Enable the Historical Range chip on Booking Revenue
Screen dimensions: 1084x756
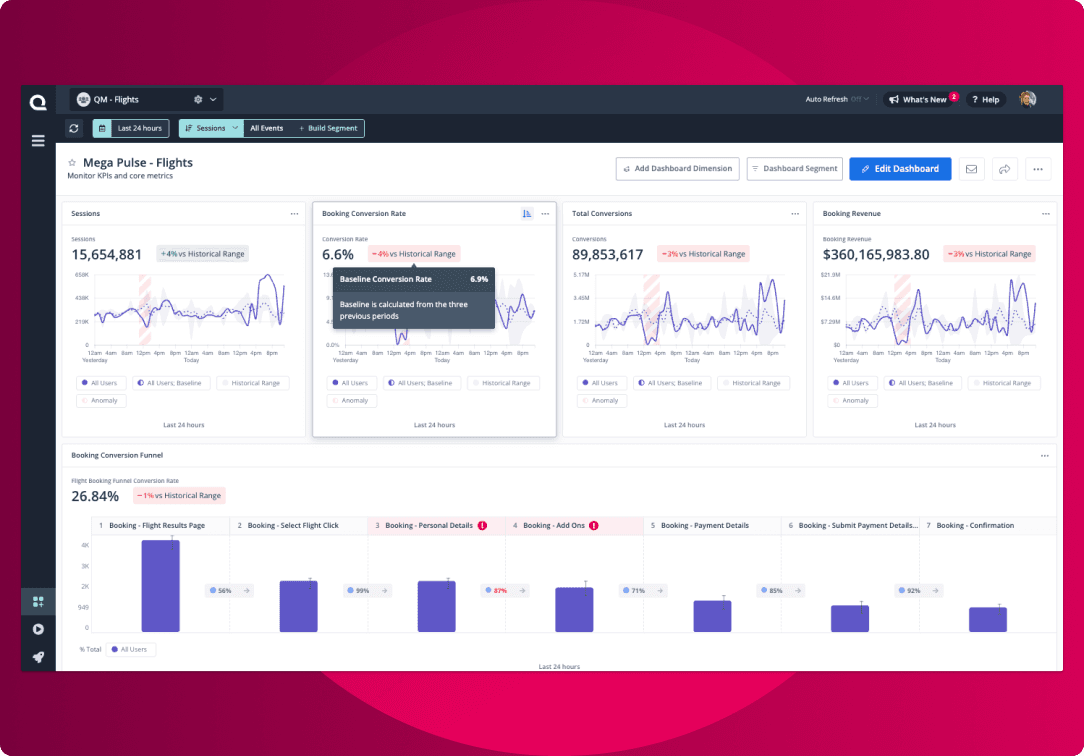click(x=1004, y=382)
